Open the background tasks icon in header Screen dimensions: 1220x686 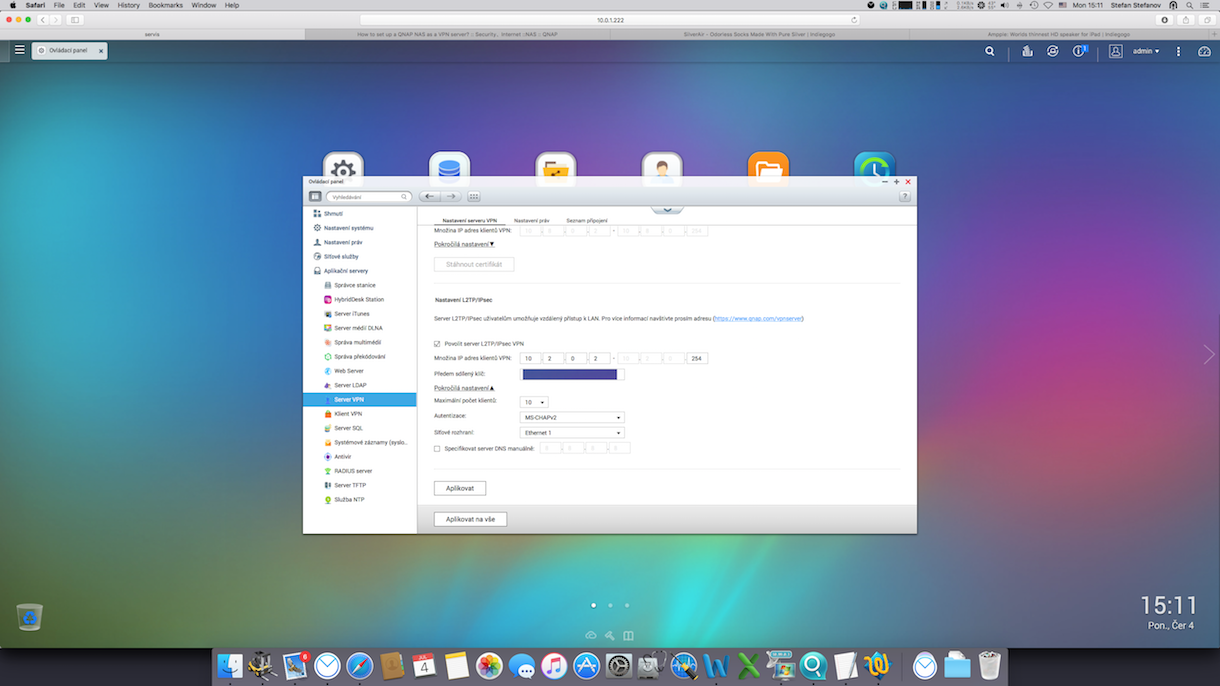[x=1052, y=51]
